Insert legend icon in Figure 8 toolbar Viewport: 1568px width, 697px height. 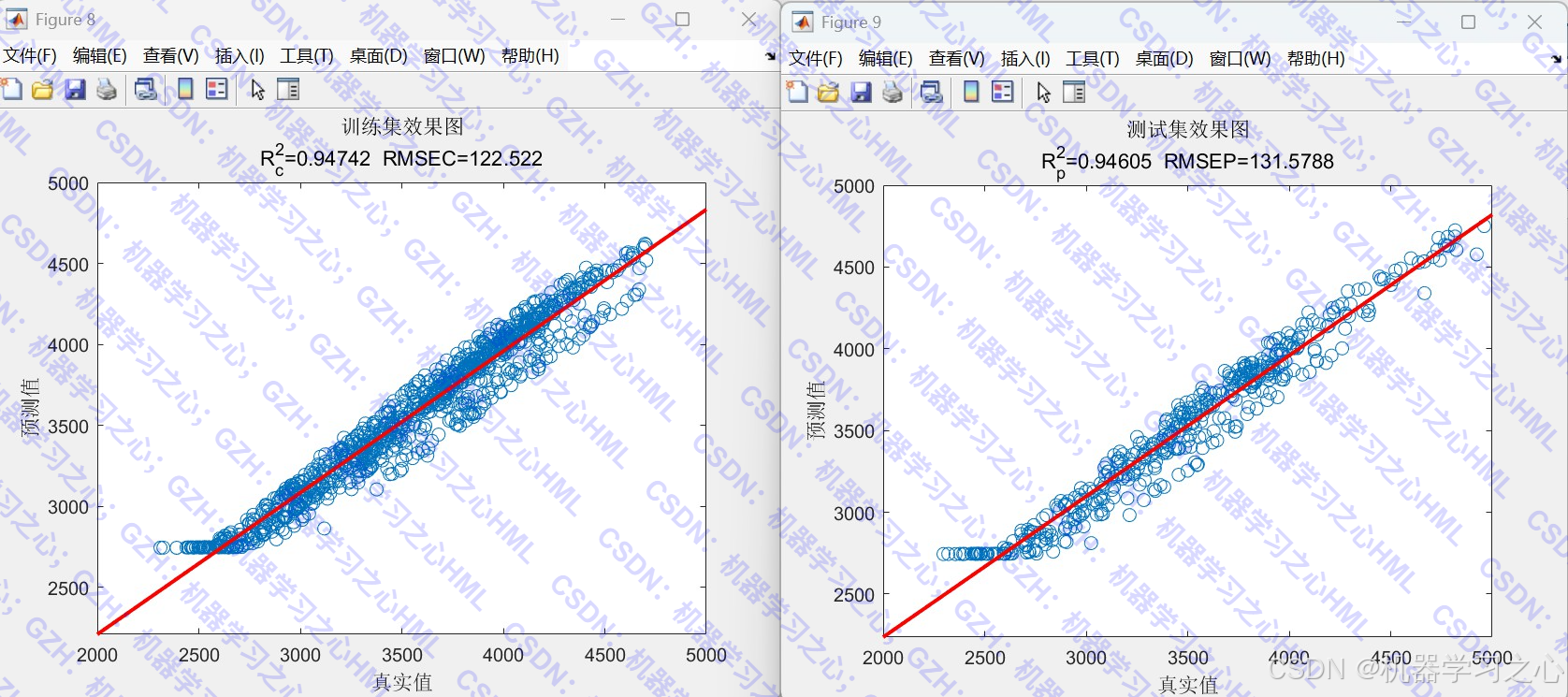[x=217, y=90]
